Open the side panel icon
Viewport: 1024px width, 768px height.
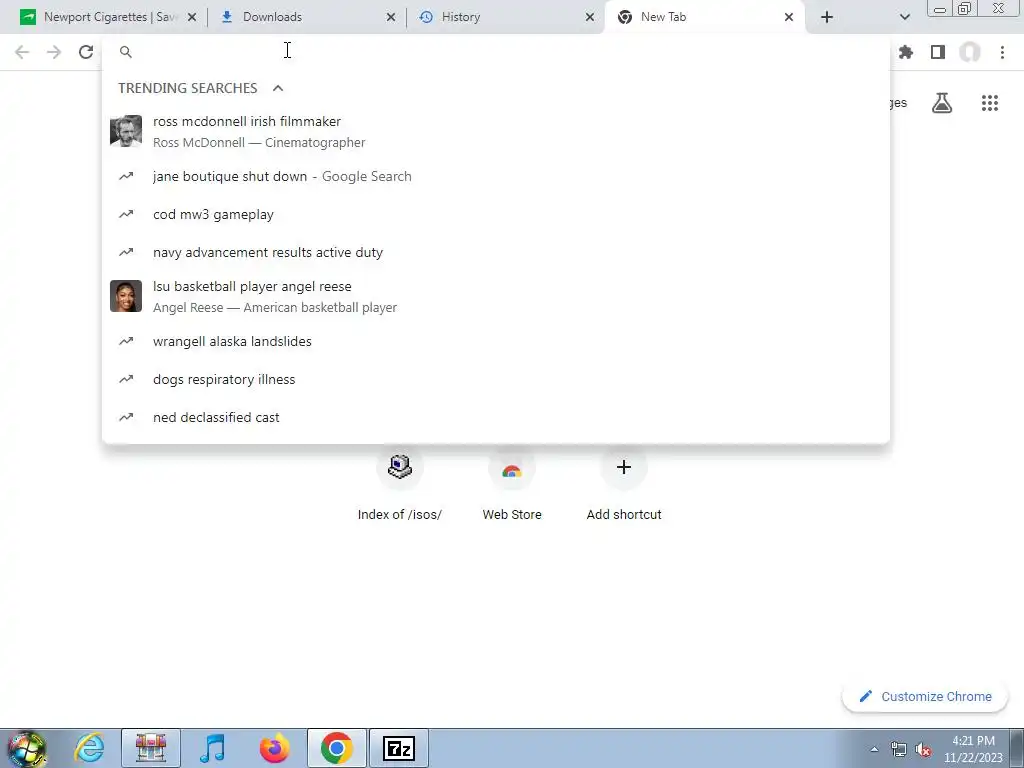pos(938,52)
